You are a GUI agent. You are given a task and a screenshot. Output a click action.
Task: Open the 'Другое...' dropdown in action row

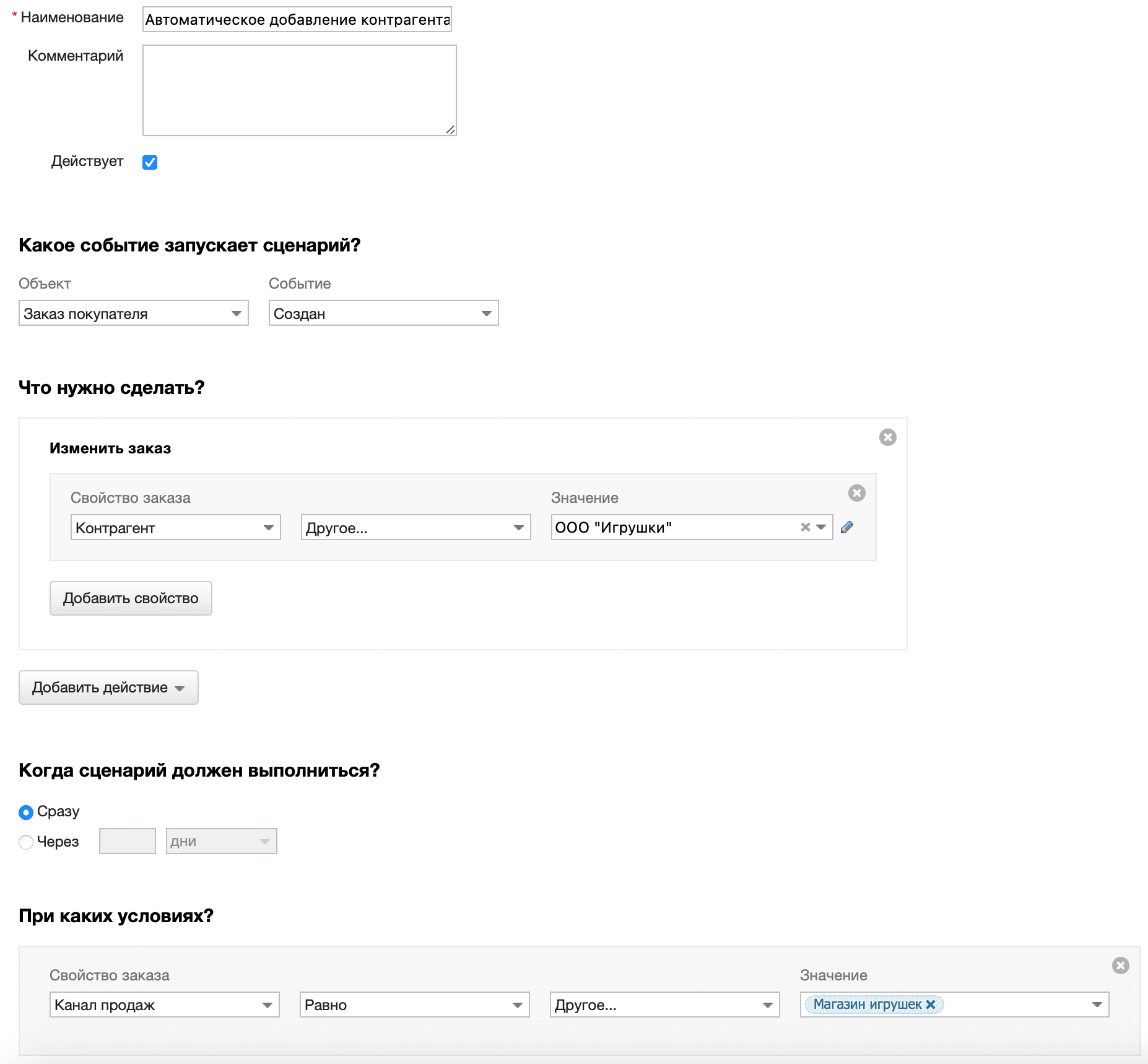tap(415, 528)
